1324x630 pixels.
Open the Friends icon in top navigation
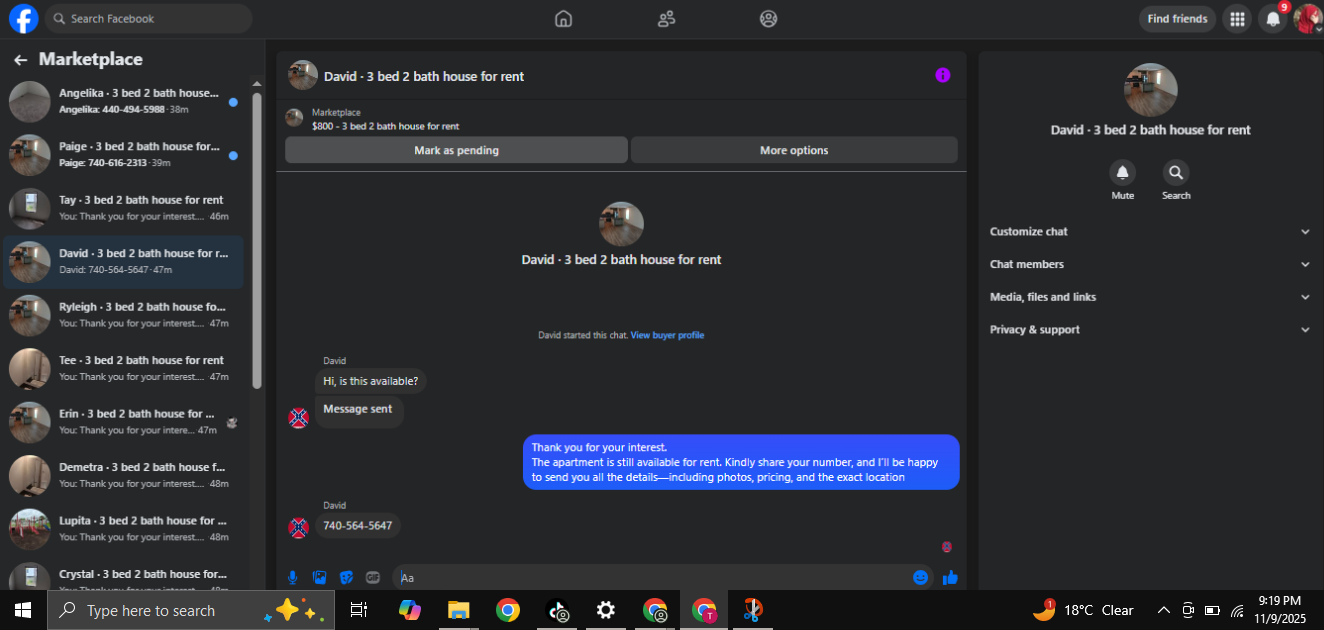666,18
